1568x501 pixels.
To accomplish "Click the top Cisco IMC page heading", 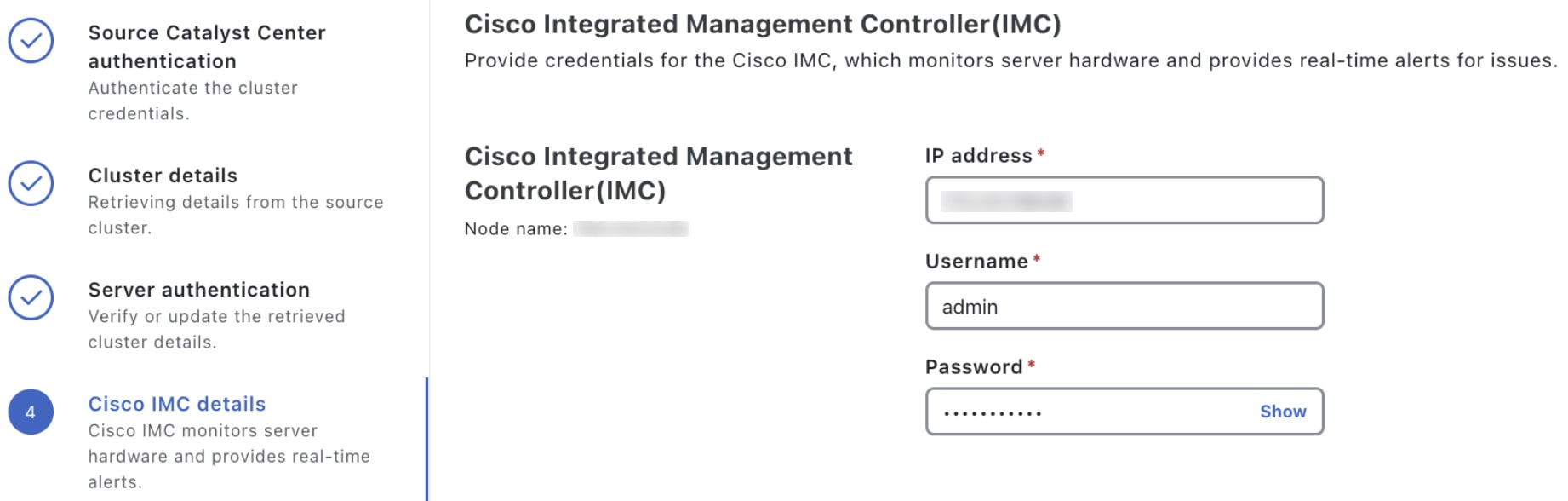I will (763, 24).
